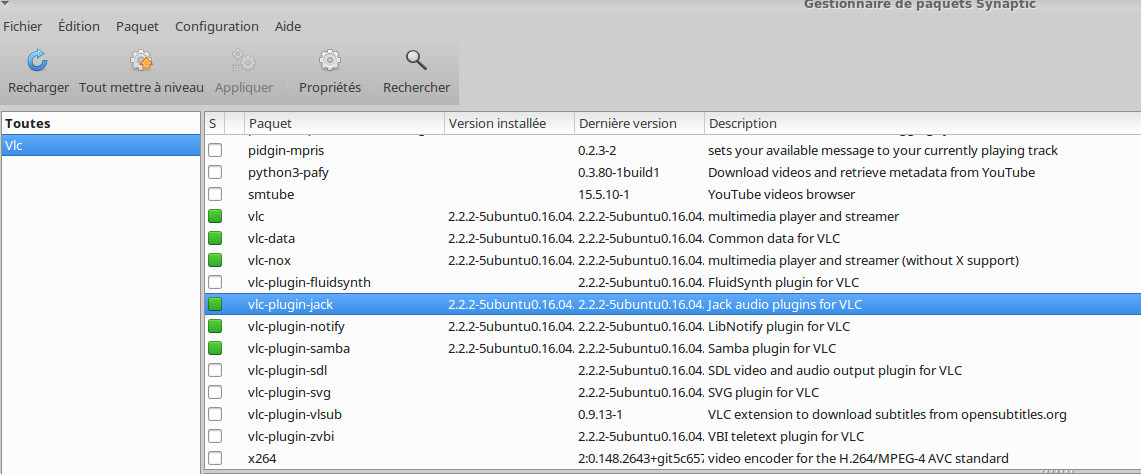The width and height of the screenshot is (1141, 474).
Task: Sort by Version installée column header
Action: (509, 123)
